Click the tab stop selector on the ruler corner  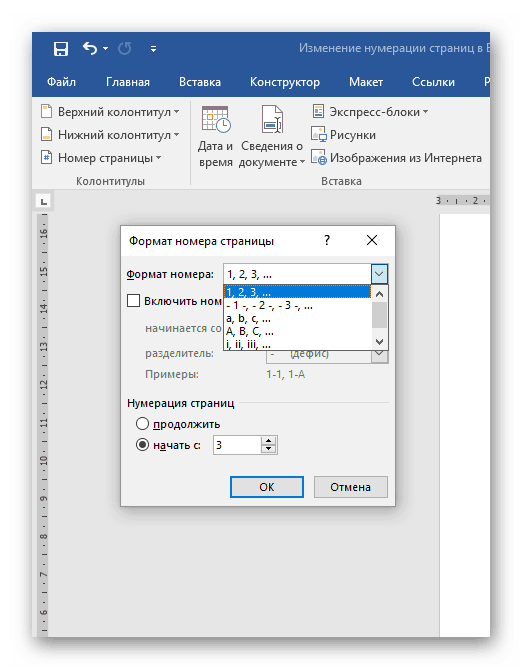point(44,201)
